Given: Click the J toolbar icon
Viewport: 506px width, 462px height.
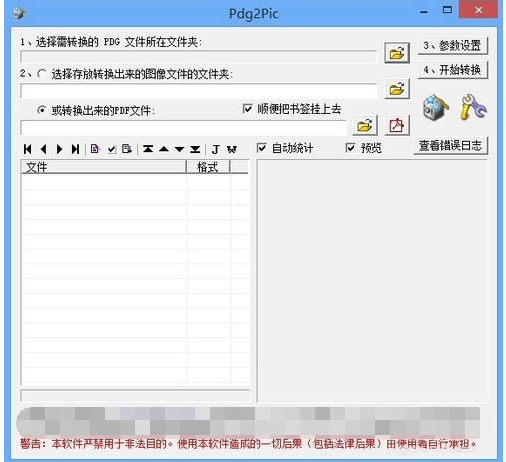Looking at the screenshot, I should (x=215, y=149).
